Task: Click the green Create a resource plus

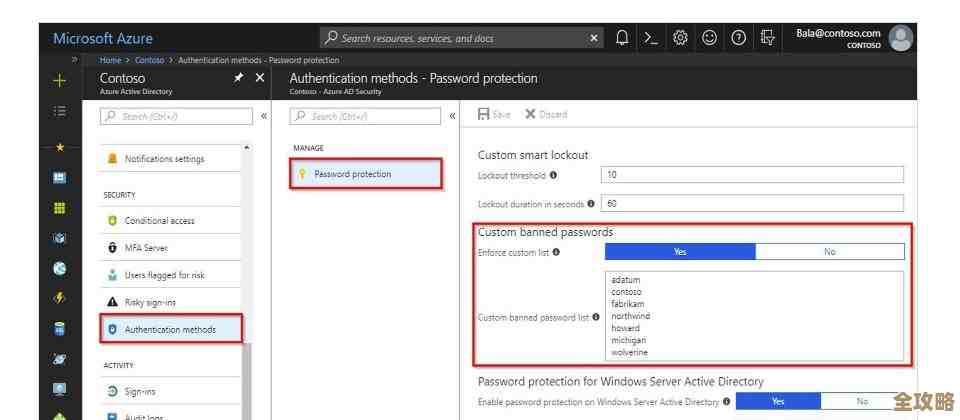Action: pos(59,80)
